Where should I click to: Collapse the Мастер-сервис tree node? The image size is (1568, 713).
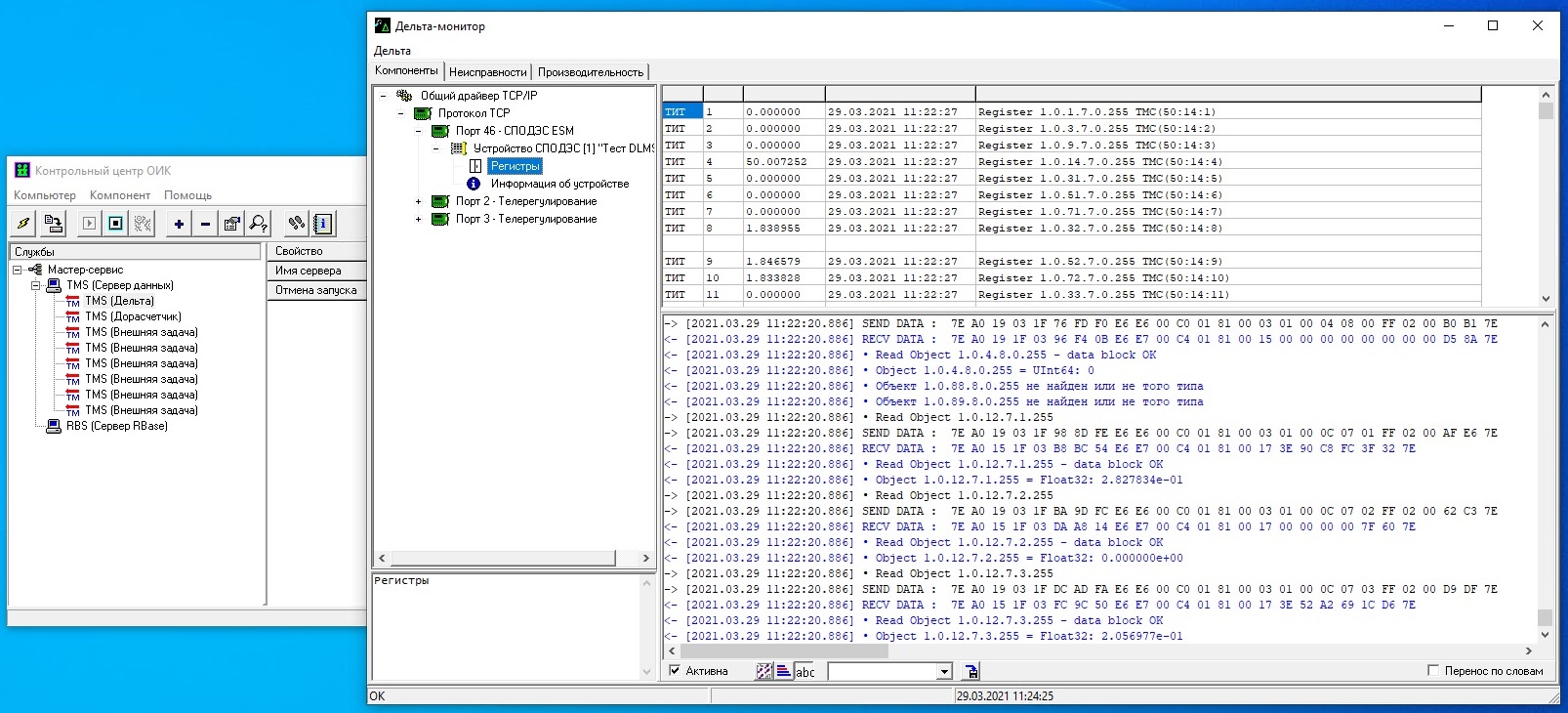coord(18,270)
